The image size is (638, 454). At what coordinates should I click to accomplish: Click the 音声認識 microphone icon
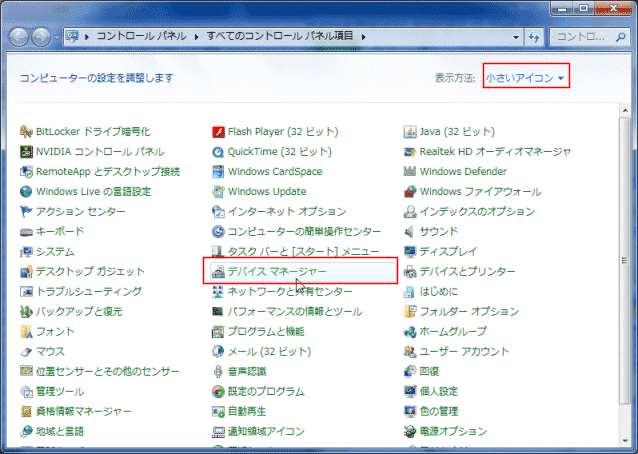click(x=218, y=371)
